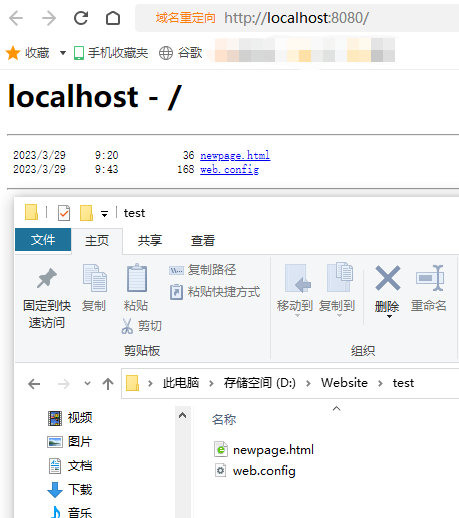Click the favorites star icon
The height and width of the screenshot is (518, 459).
tap(13, 53)
